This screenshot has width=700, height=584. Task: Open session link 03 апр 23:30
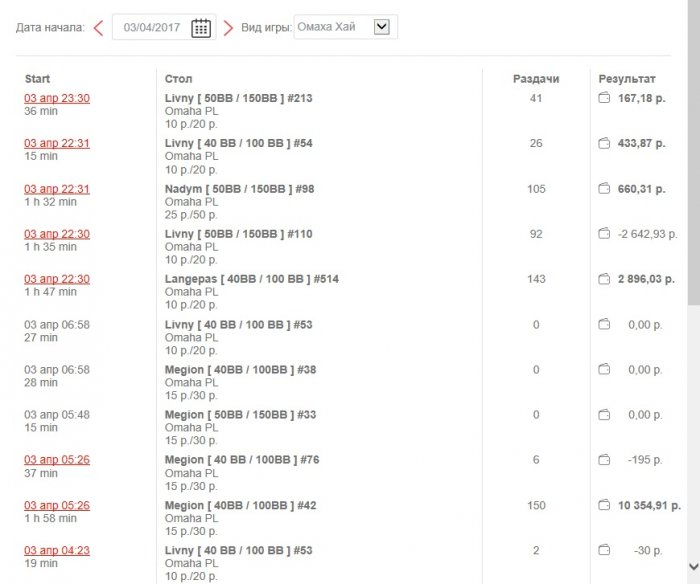click(x=57, y=98)
